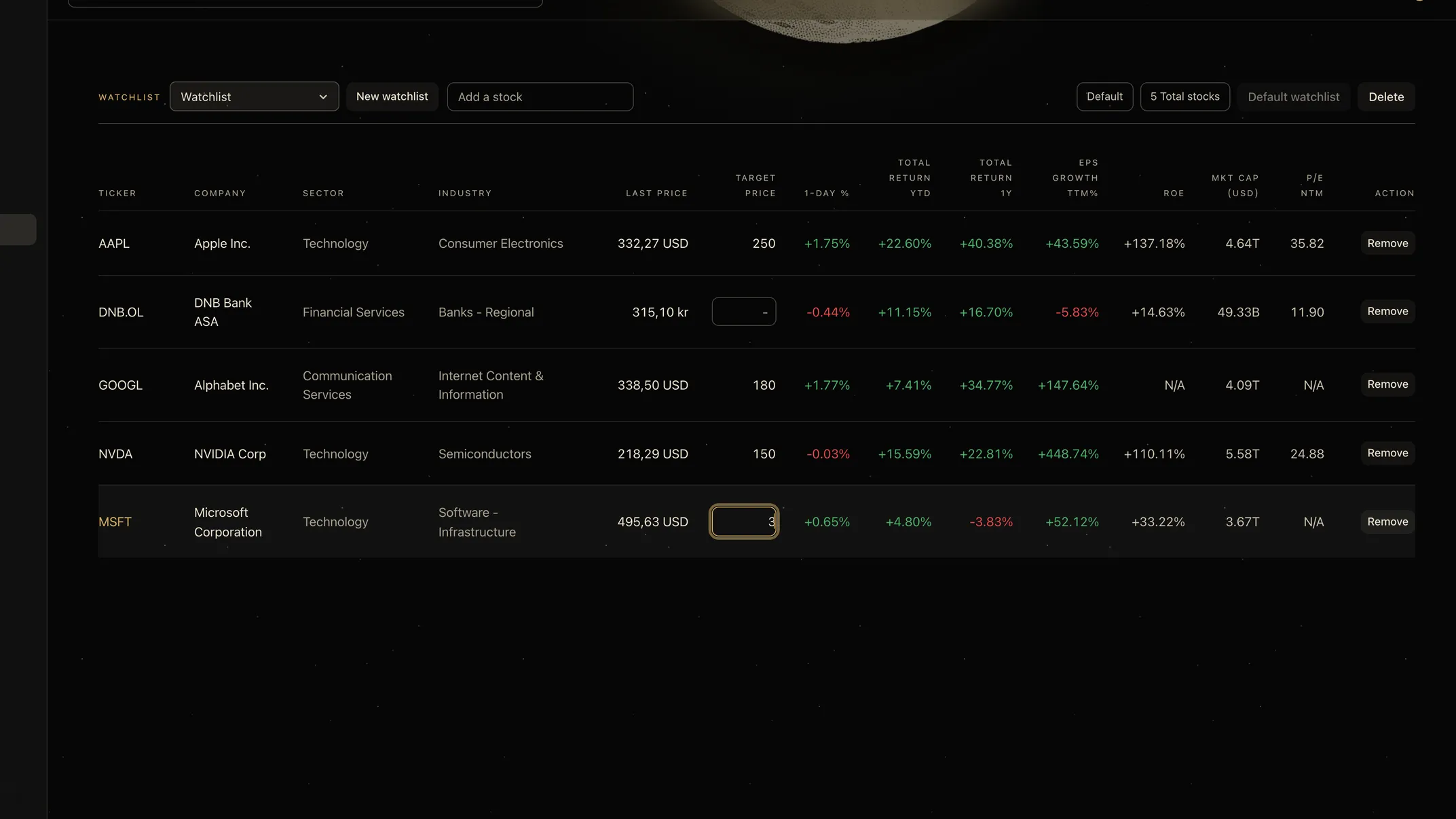The height and width of the screenshot is (819, 1456).
Task: Sort by the Last Price column header
Action: pos(656,194)
